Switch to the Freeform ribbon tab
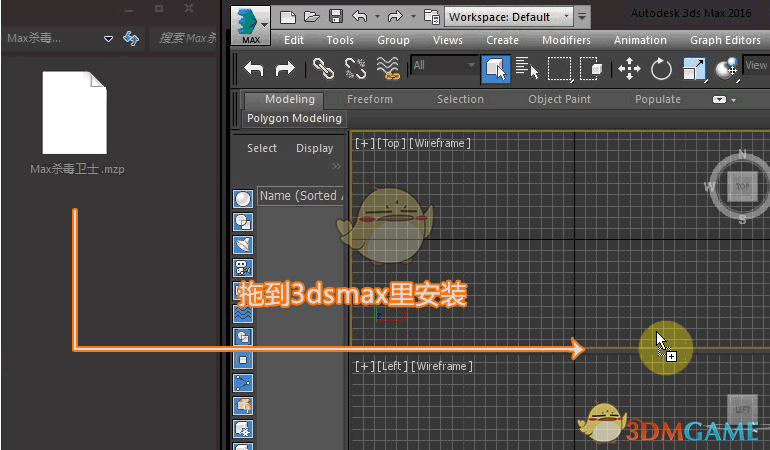Screen dimensions: 770x450 pyautogui.click(x=370, y=99)
